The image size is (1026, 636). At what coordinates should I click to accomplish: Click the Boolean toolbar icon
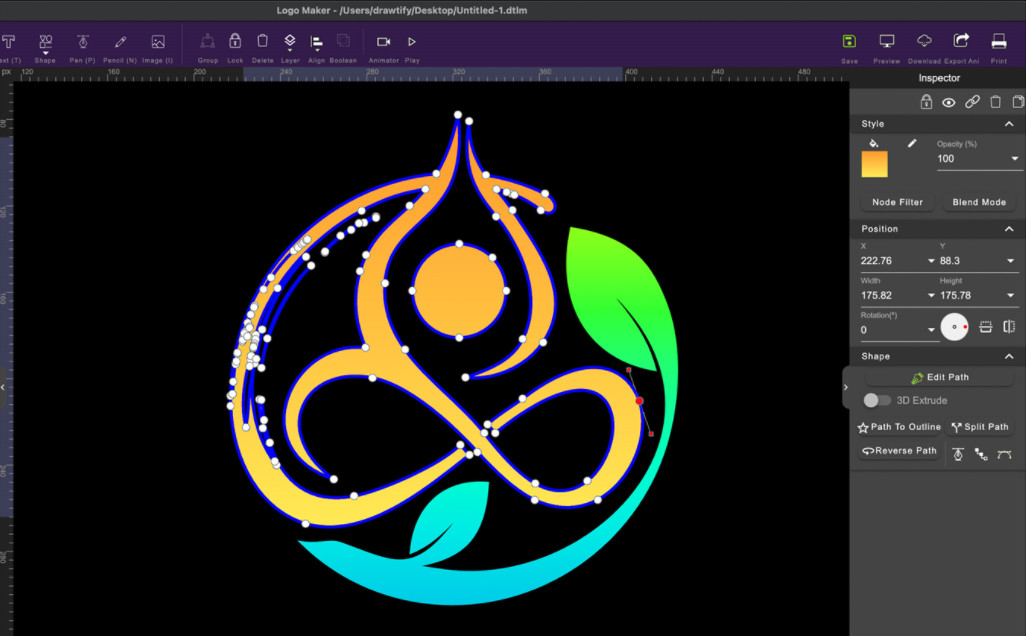click(343, 41)
